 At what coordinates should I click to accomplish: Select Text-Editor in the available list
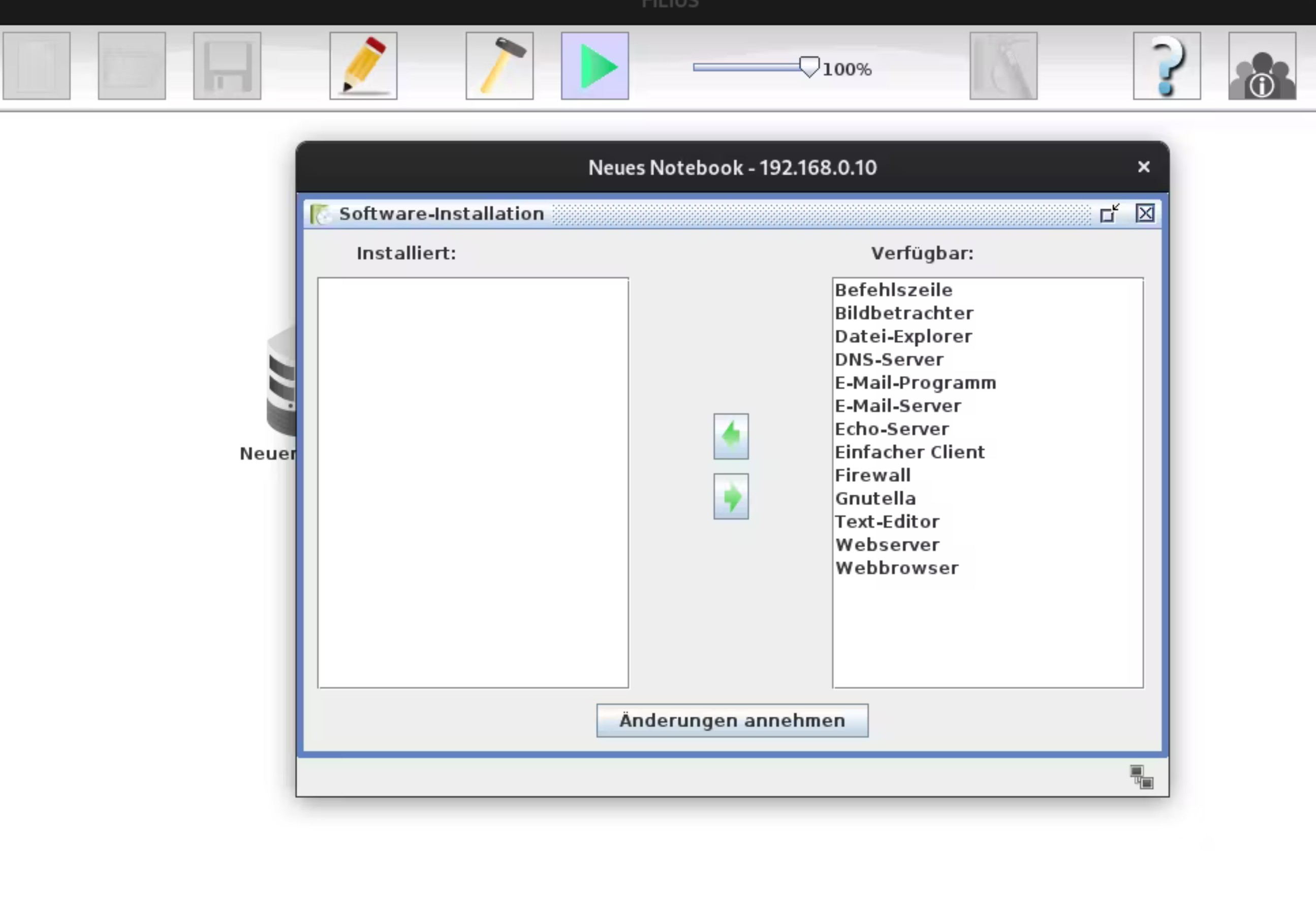[x=988, y=521]
